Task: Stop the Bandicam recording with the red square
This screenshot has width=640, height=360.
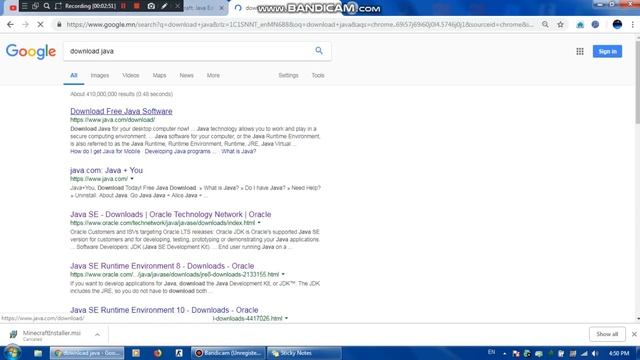Action: (x=137, y=6)
